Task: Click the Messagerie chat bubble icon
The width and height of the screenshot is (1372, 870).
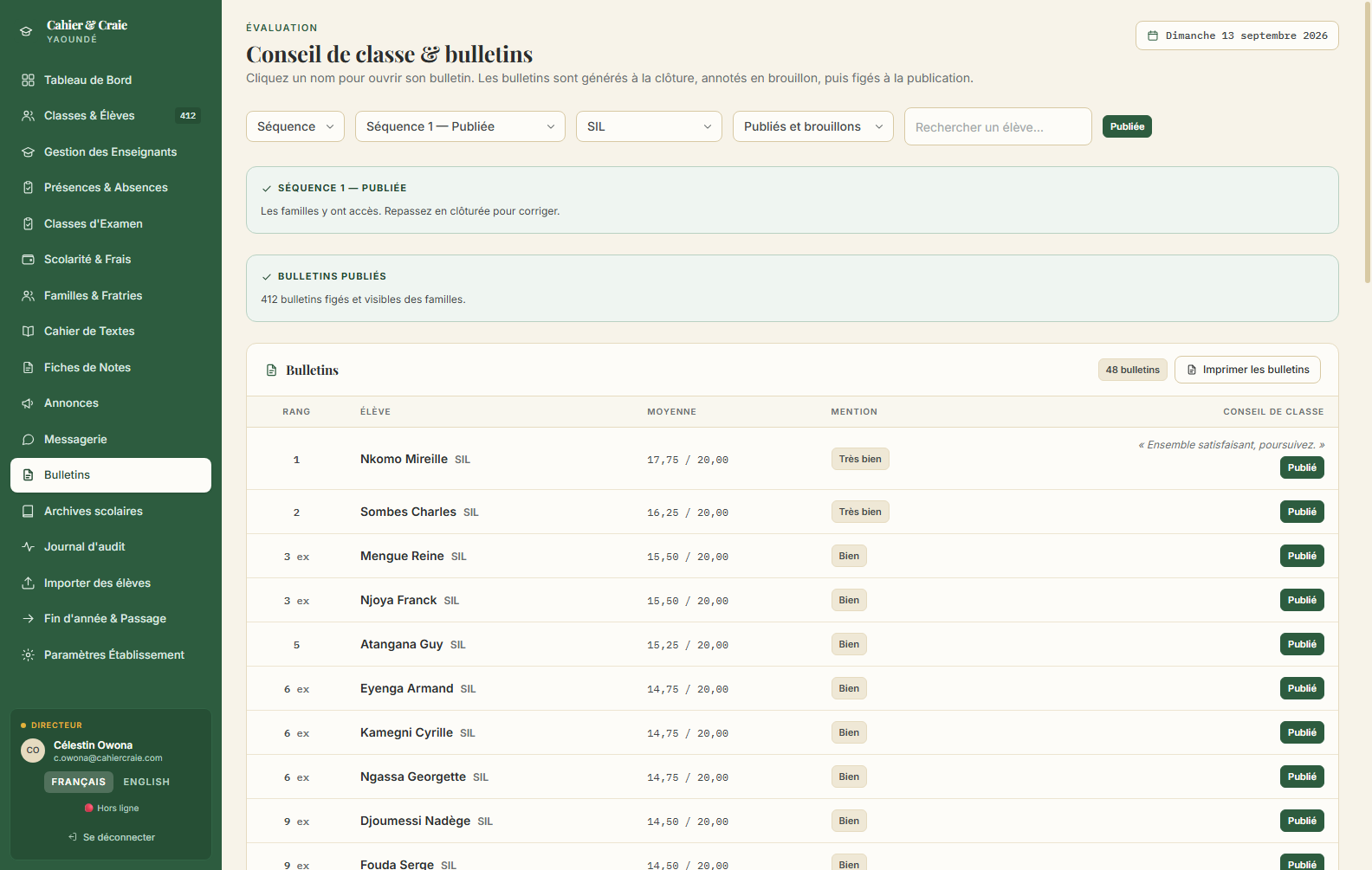Action: (x=28, y=439)
